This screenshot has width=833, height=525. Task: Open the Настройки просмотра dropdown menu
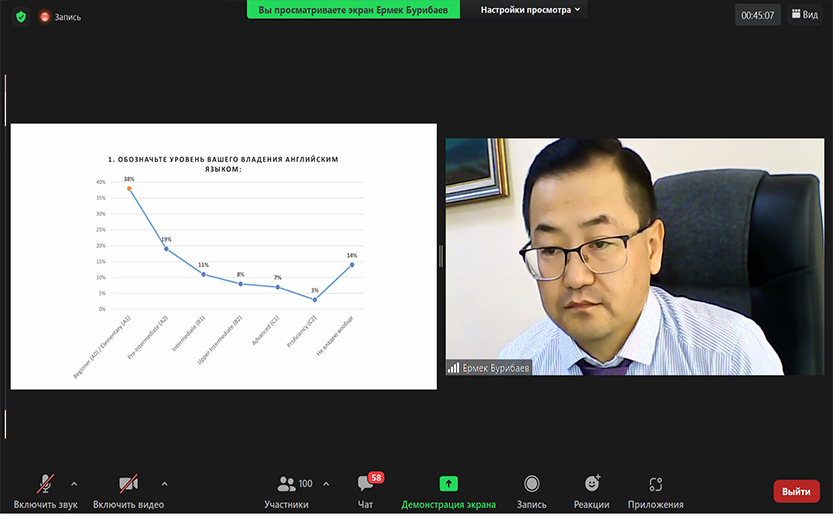click(530, 10)
